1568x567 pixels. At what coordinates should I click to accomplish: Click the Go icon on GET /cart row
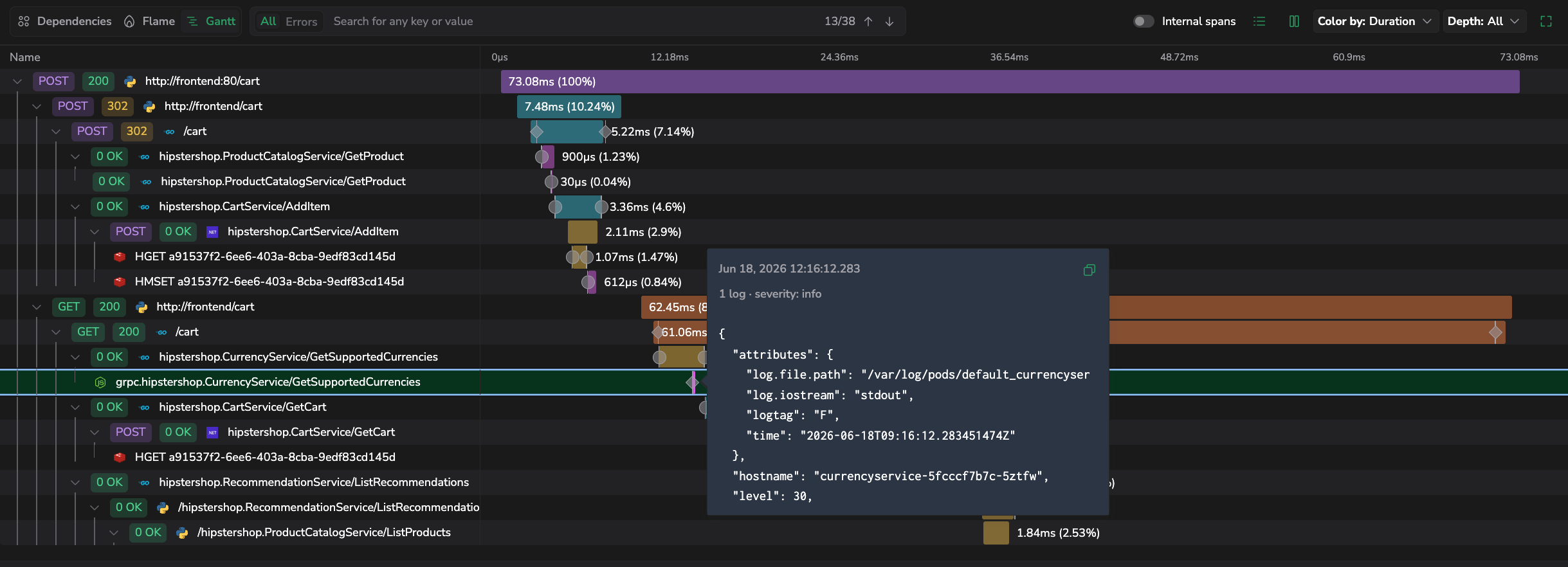pyautogui.click(x=162, y=332)
